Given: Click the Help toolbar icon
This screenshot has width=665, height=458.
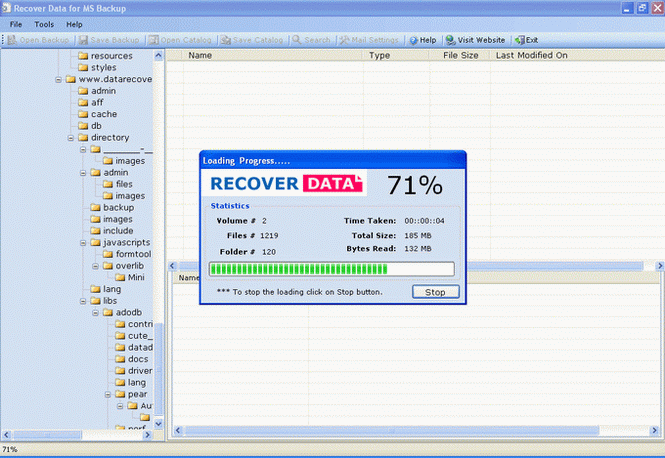Looking at the screenshot, I should coord(413,40).
